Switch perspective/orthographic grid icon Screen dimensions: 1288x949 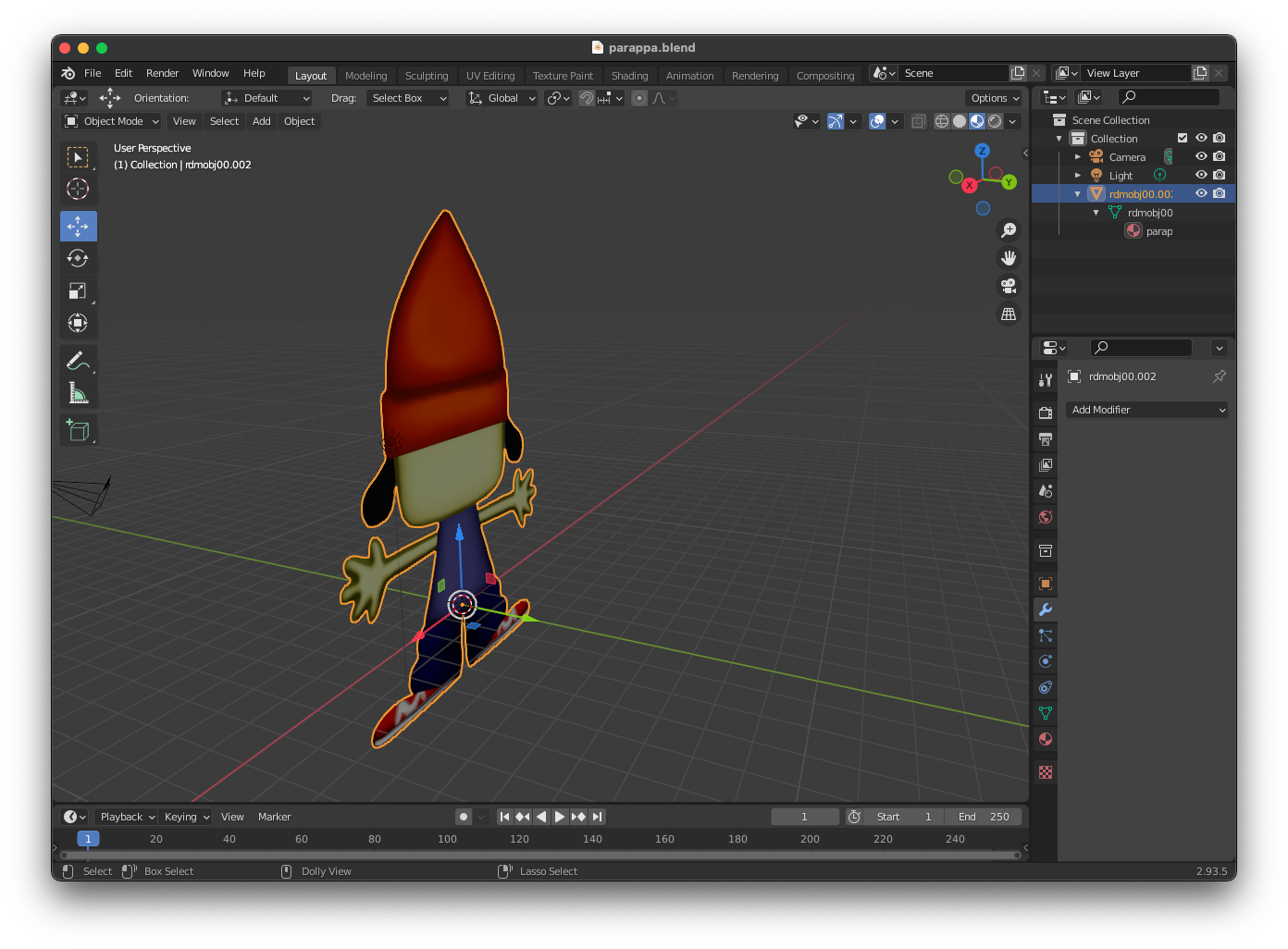[x=1009, y=314]
